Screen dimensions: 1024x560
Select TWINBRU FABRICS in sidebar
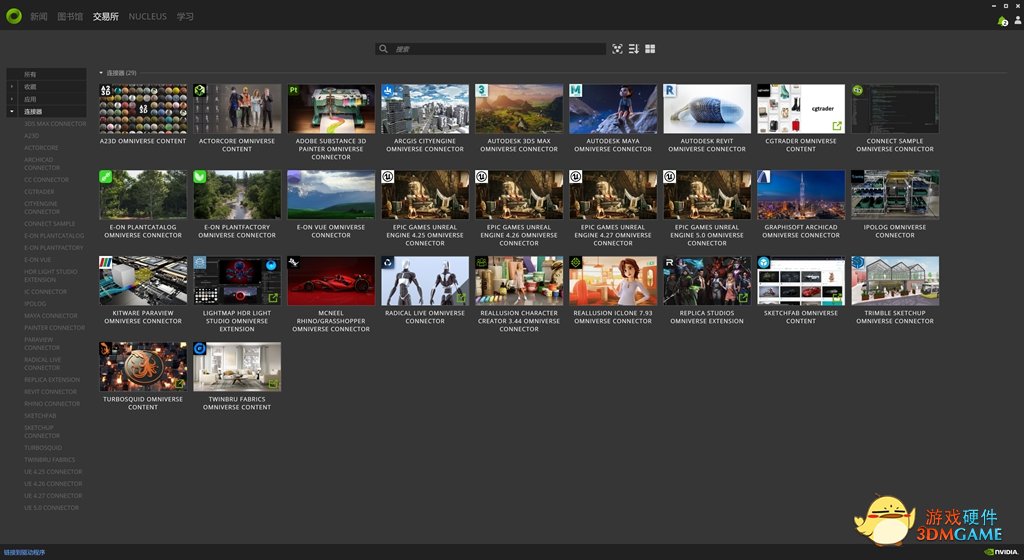[x=50, y=460]
